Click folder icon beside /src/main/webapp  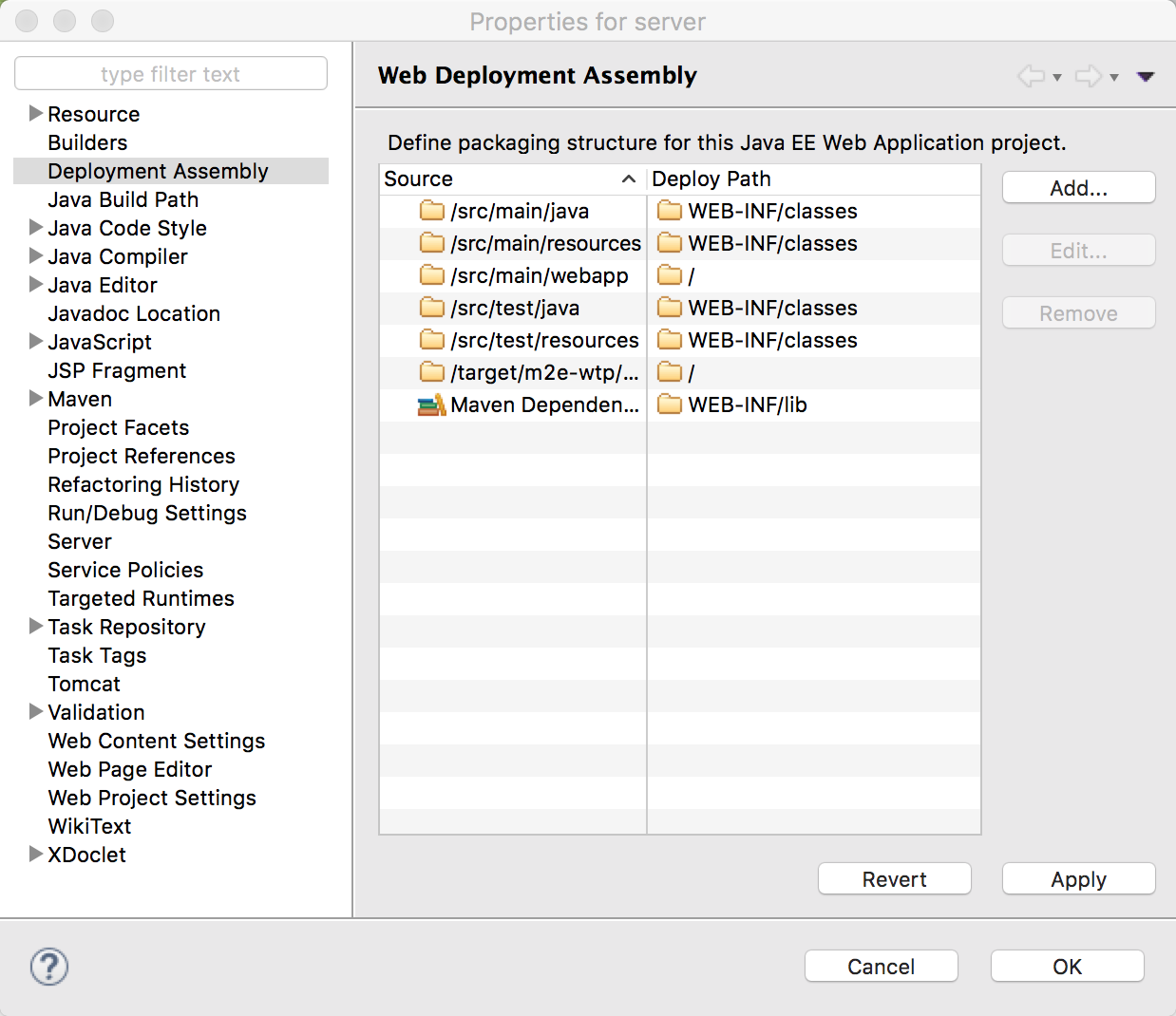click(x=432, y=275)
